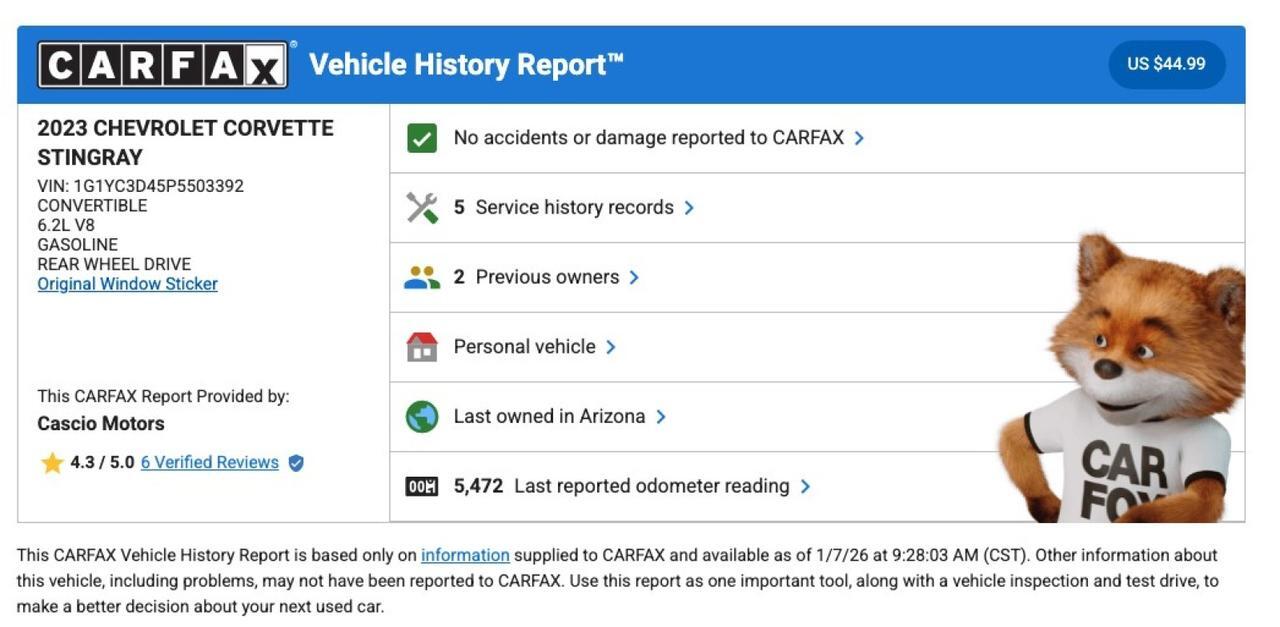Click the globe icon for Arizona ownership
The image size is (1280, 627).
pyautogui.click(x=422, y=417)
